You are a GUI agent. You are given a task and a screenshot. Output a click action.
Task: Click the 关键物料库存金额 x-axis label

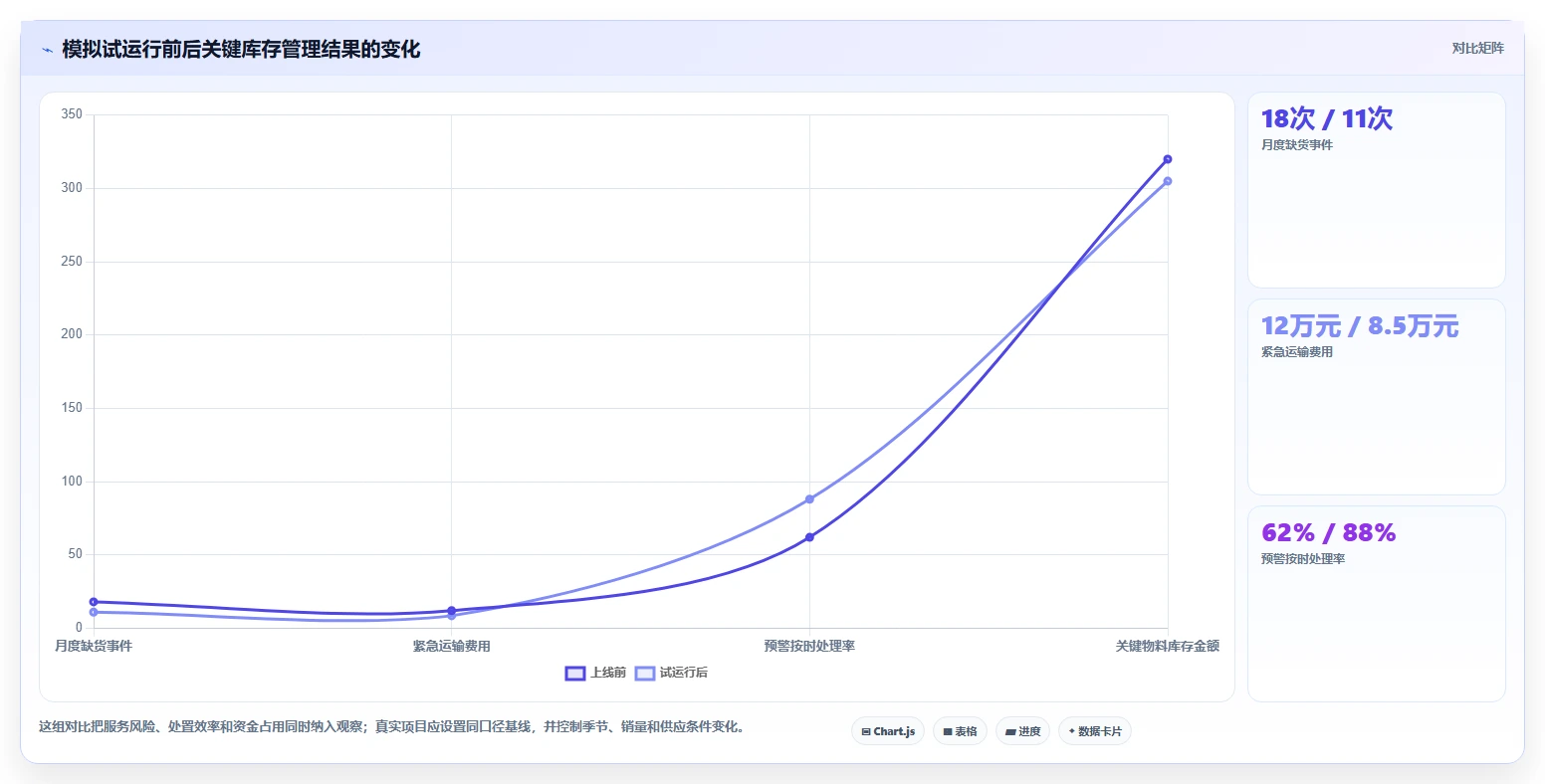[1168, 647]
